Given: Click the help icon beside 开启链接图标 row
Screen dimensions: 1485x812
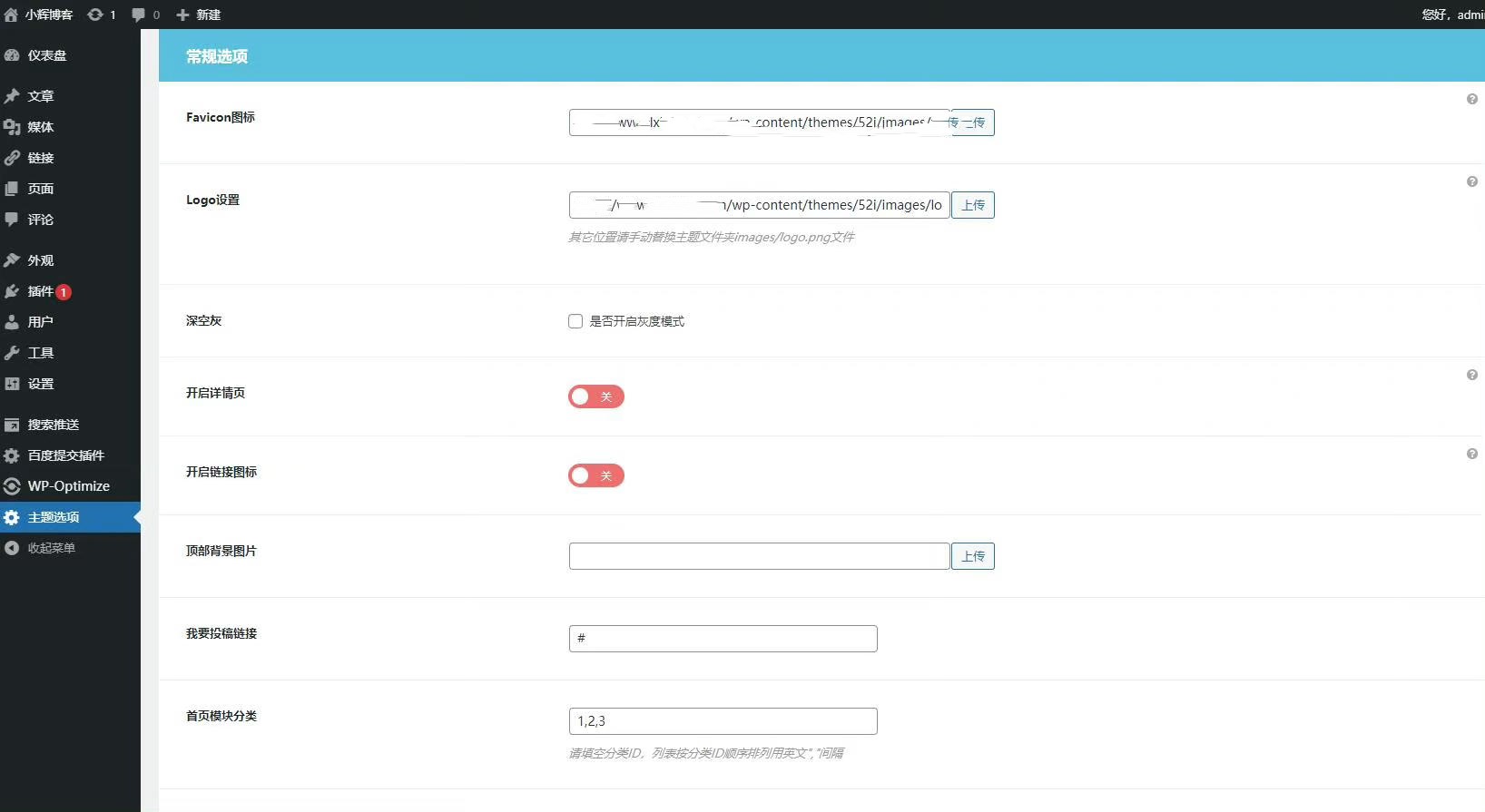Looking at the screenshot, I should pyautogui.click(x=1471, y=454).
